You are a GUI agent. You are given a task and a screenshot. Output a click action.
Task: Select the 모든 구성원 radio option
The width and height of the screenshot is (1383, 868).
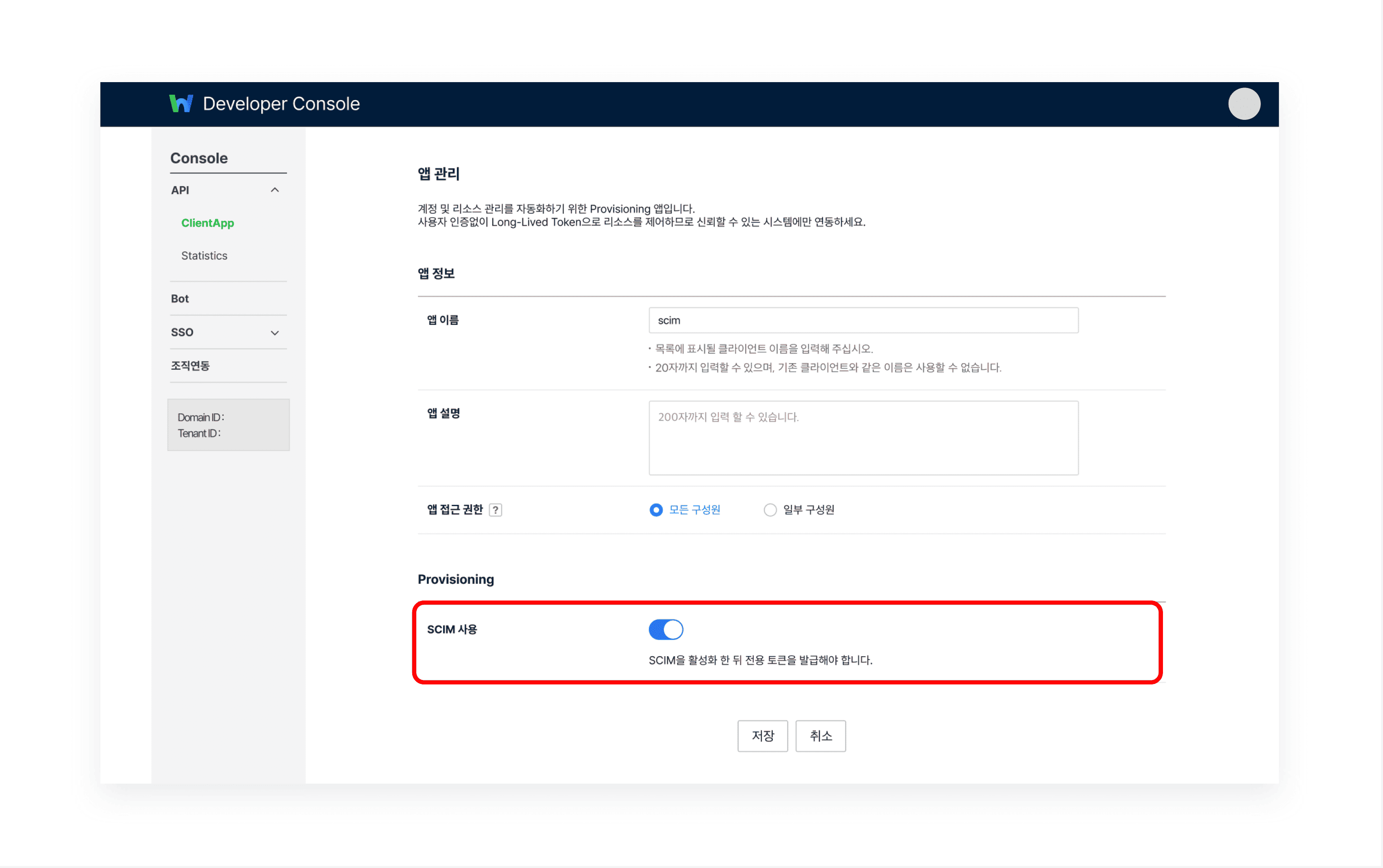click(656, 510)
